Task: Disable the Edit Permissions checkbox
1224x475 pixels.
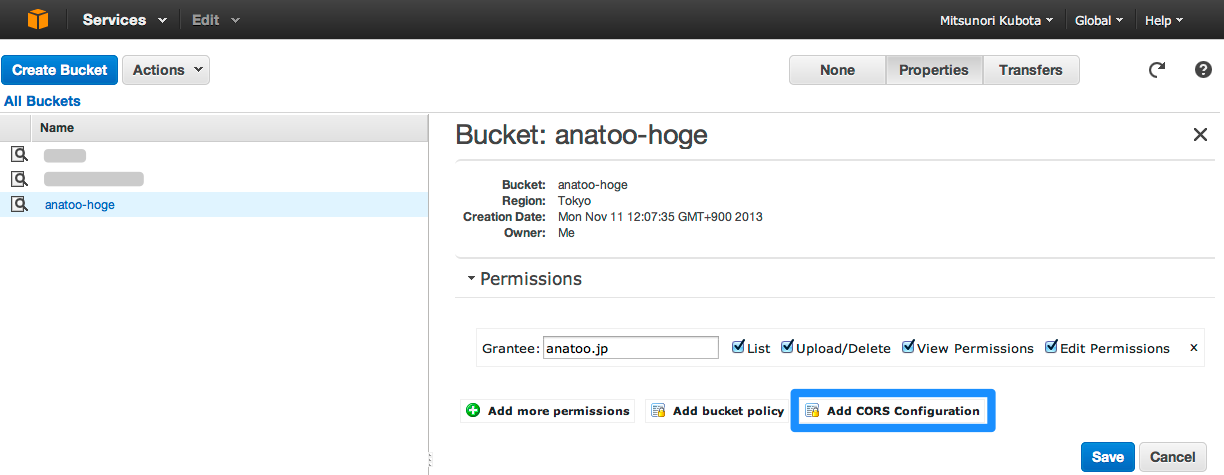Action: (1051, 347)
